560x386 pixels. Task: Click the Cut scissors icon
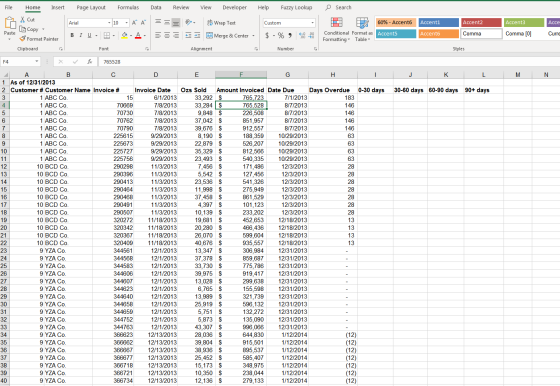coord(22,20)
